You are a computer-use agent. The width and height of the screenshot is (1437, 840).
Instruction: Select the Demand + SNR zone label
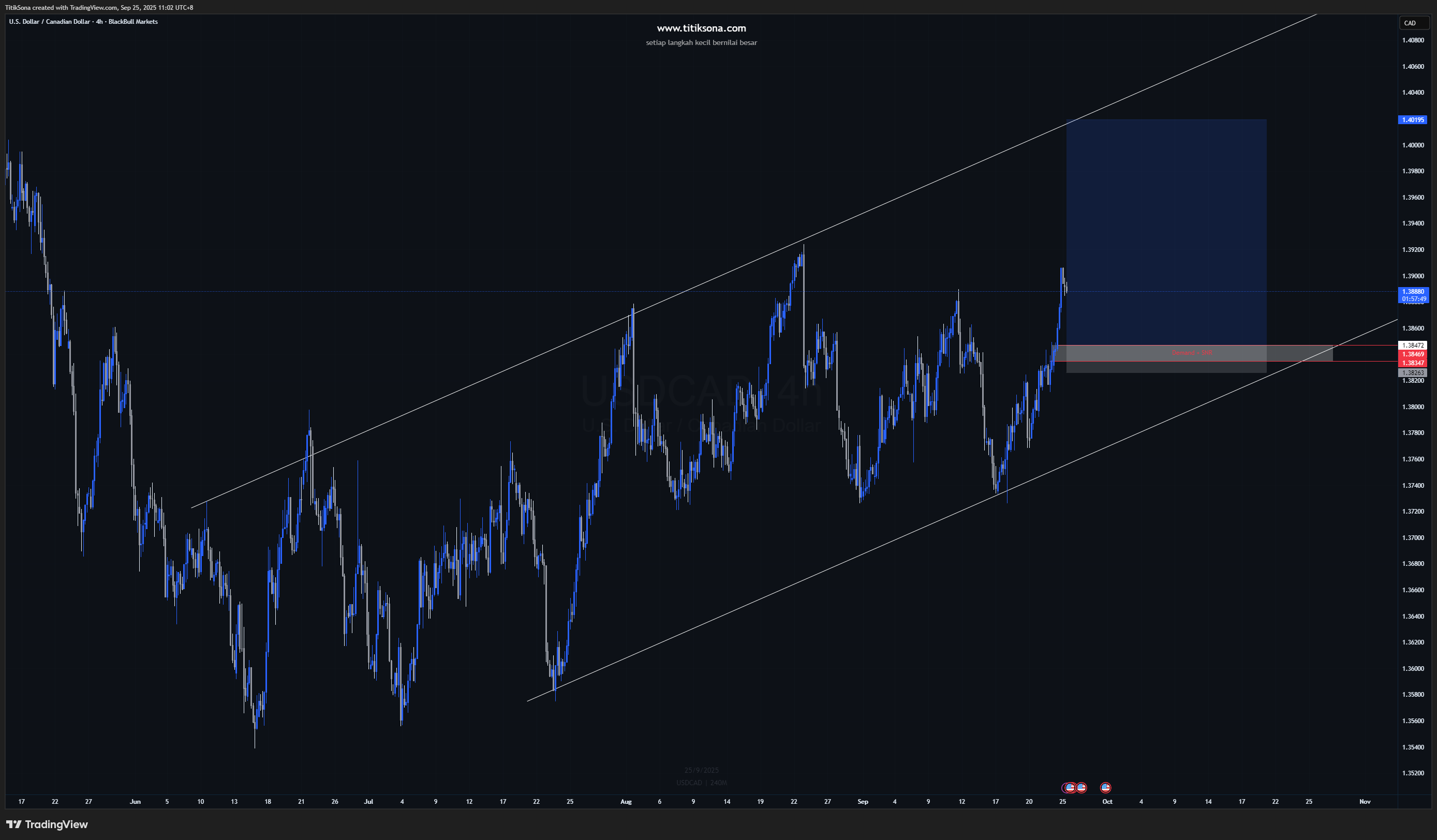click(x=1192, y=353)
